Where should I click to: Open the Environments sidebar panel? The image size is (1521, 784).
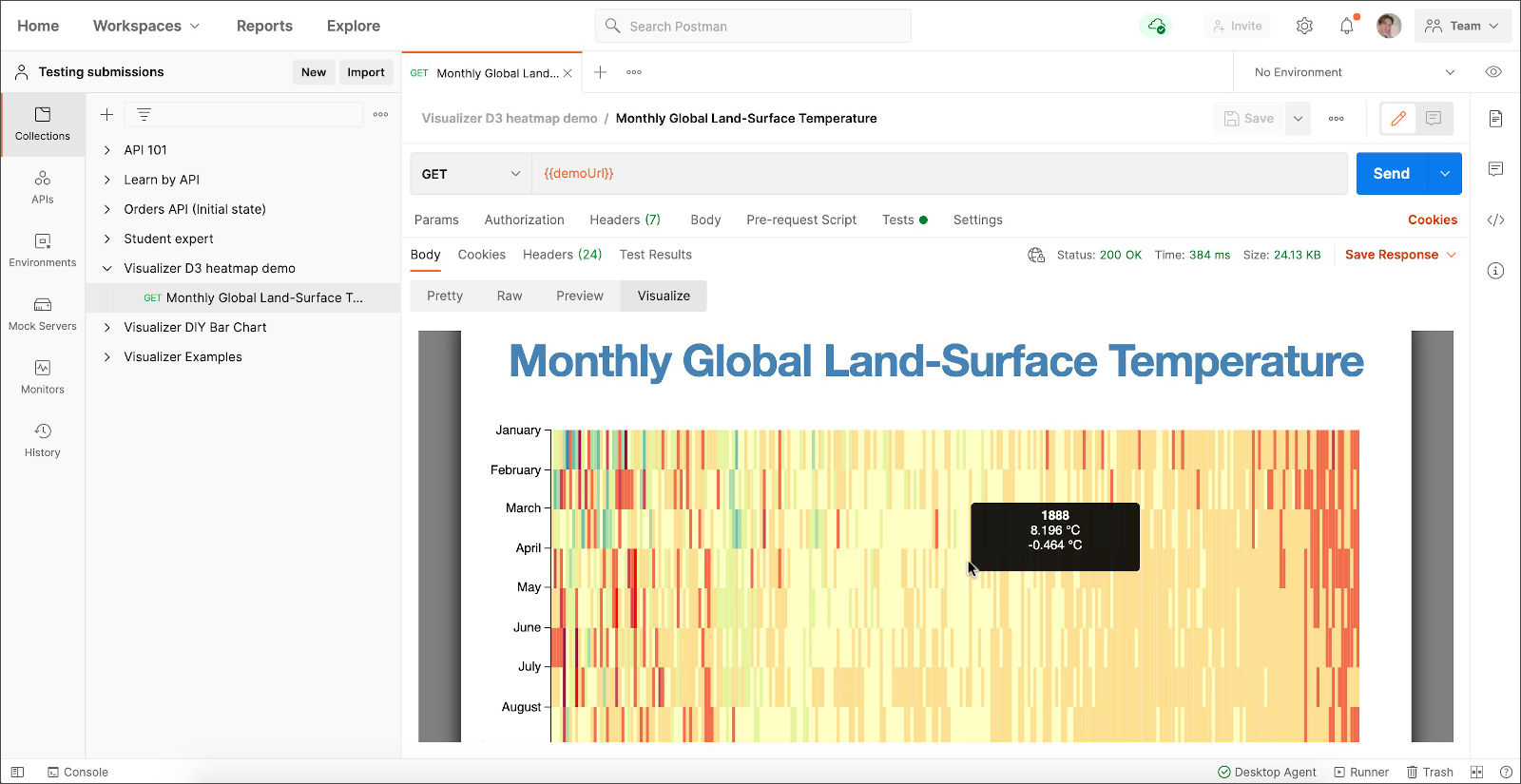coord(43,251)
